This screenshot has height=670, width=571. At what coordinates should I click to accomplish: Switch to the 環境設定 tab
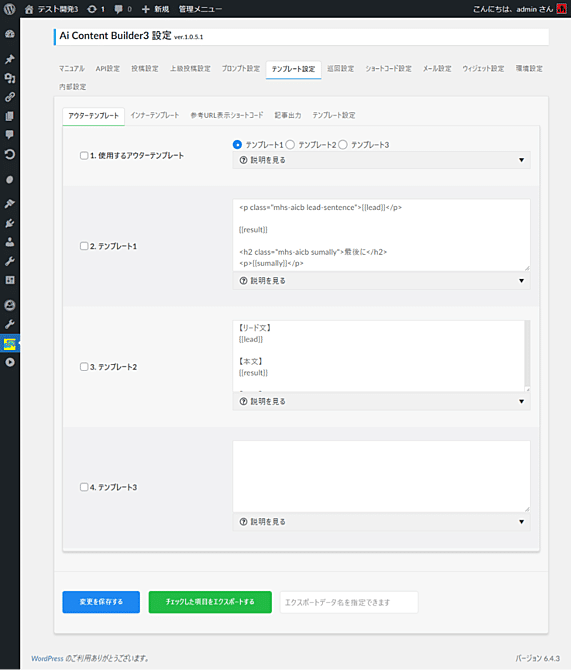tap(529, 68)
